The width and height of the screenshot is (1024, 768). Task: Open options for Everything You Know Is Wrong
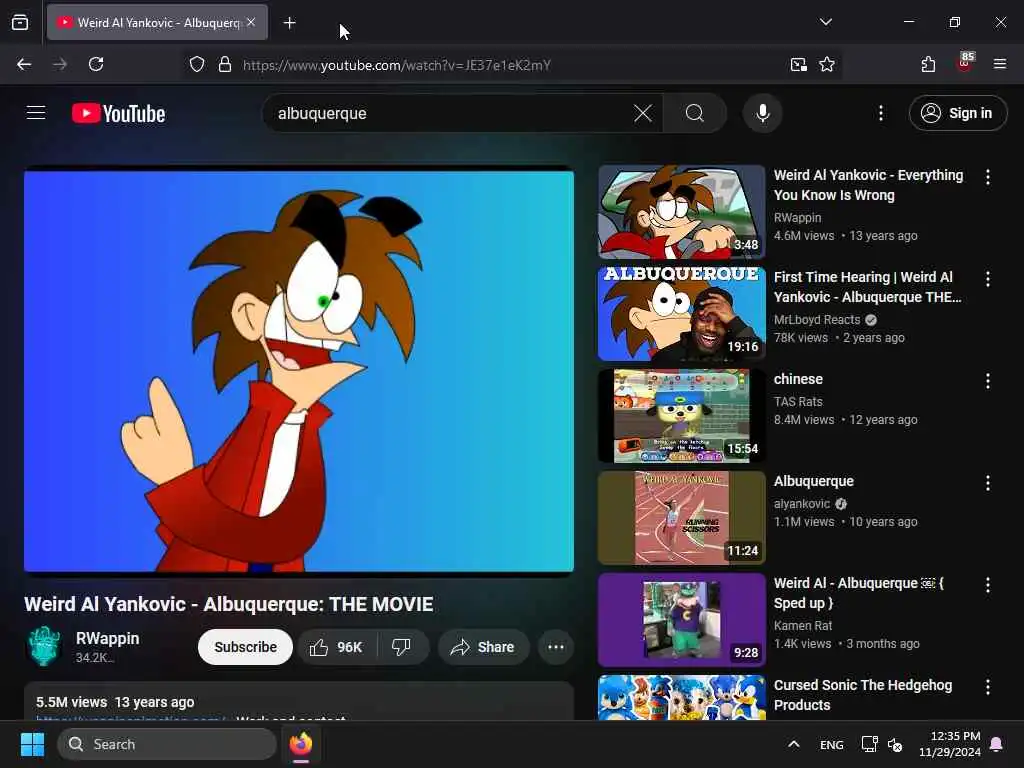pyautogui.click(x=987, y=176)
